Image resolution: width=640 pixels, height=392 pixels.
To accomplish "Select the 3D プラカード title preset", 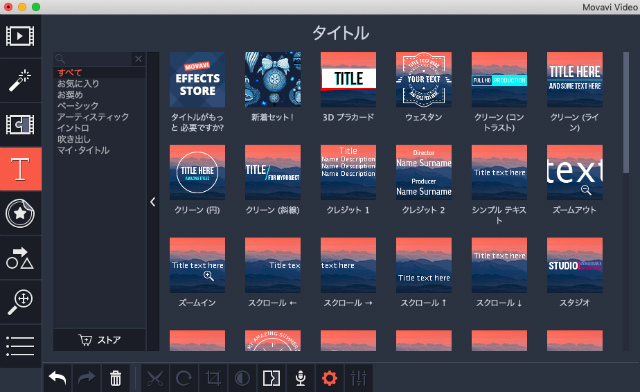I will [348, 80].
